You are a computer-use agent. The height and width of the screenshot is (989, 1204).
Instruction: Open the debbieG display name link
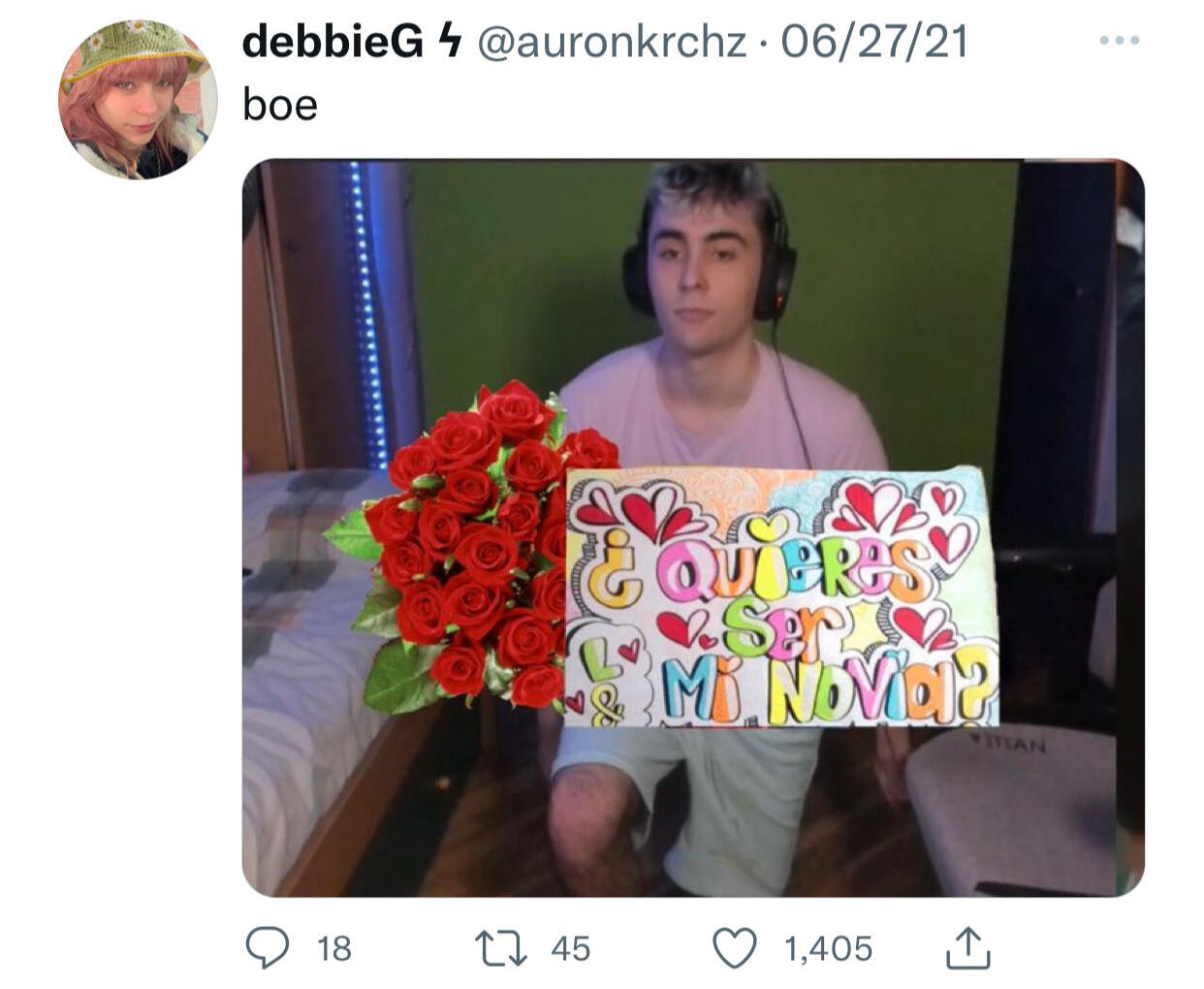tap(332, 42)
